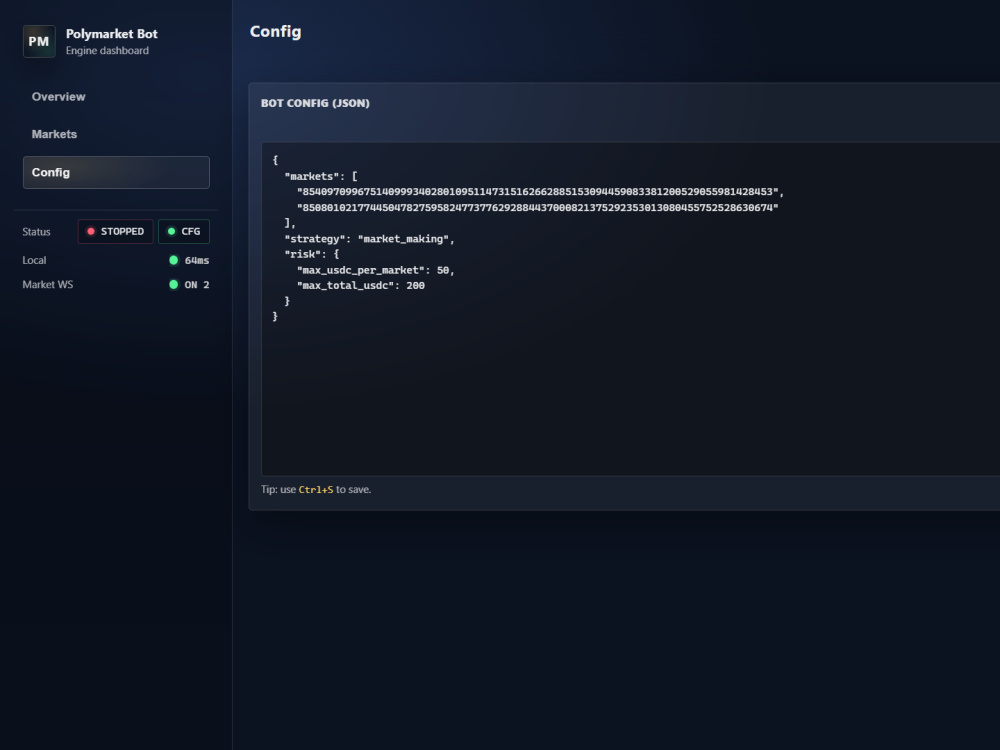Click the green Market WS indicator dot
Screen dimensions: 1000x750
[173, 284]
